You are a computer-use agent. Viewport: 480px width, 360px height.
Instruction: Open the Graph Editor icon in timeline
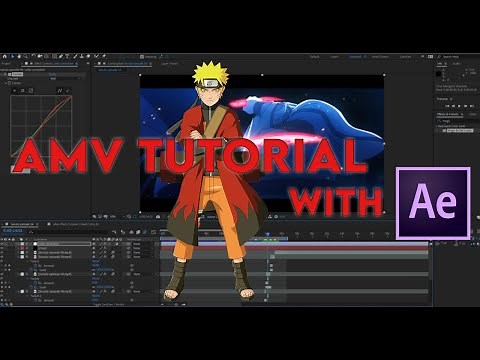click(153, 232)
